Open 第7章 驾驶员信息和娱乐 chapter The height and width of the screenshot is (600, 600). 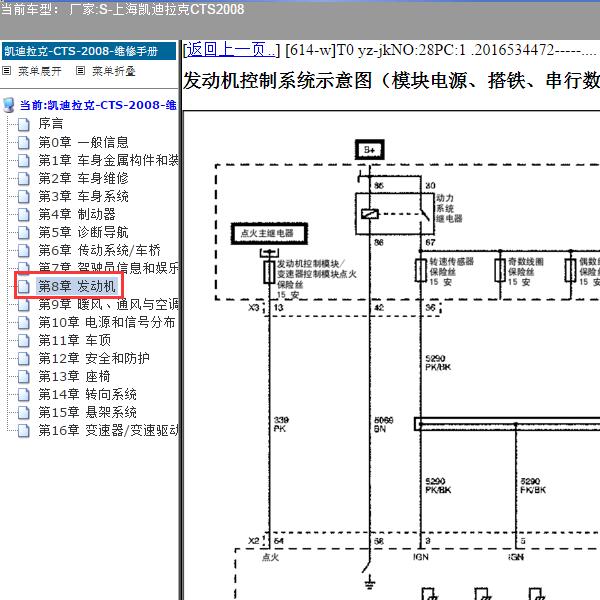pos(108,267)
